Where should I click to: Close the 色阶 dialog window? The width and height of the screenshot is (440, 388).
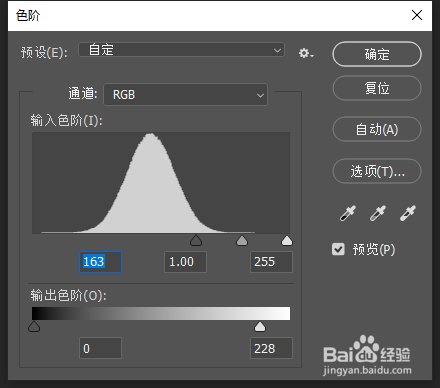417,15
